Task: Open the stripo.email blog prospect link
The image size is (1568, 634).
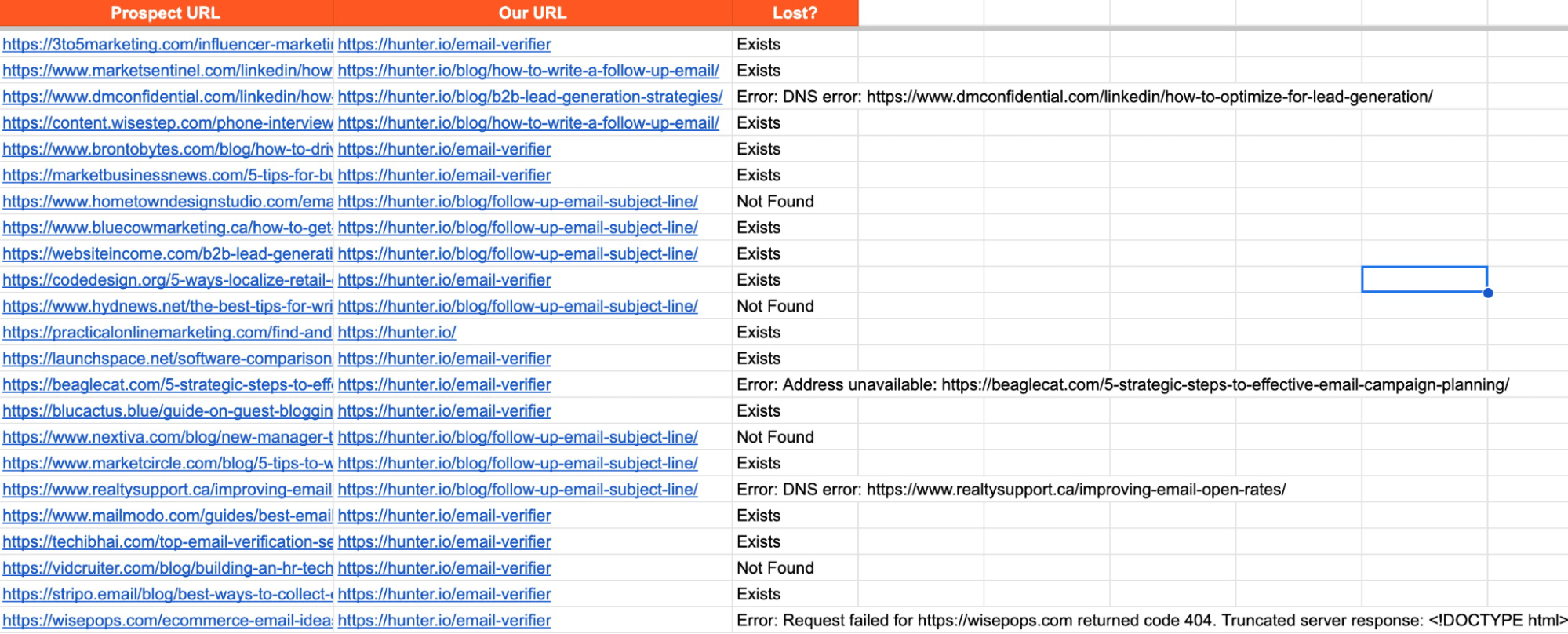Action: [167, 594]
